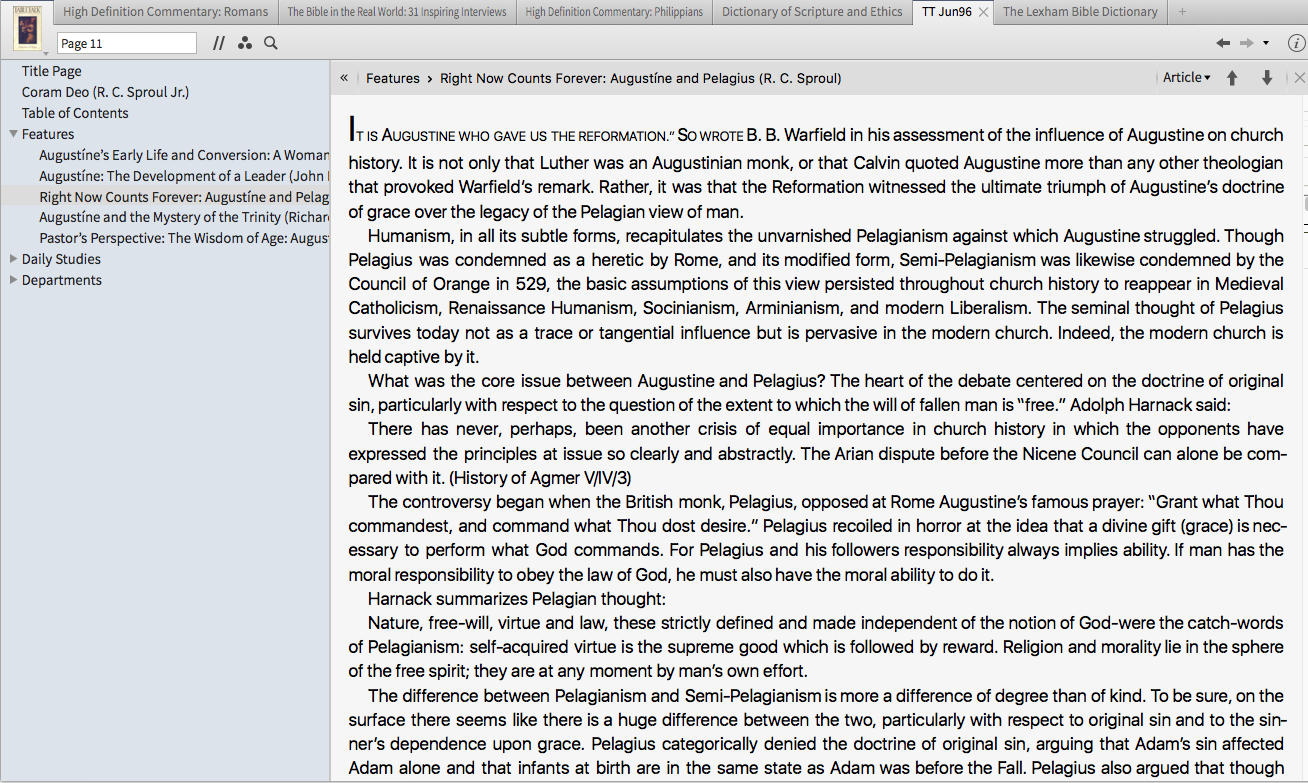Screen dimensions: 1308x783
Task: Click the citation "(History of Agmer V/IV/3)"
Action: coord(539,477)
